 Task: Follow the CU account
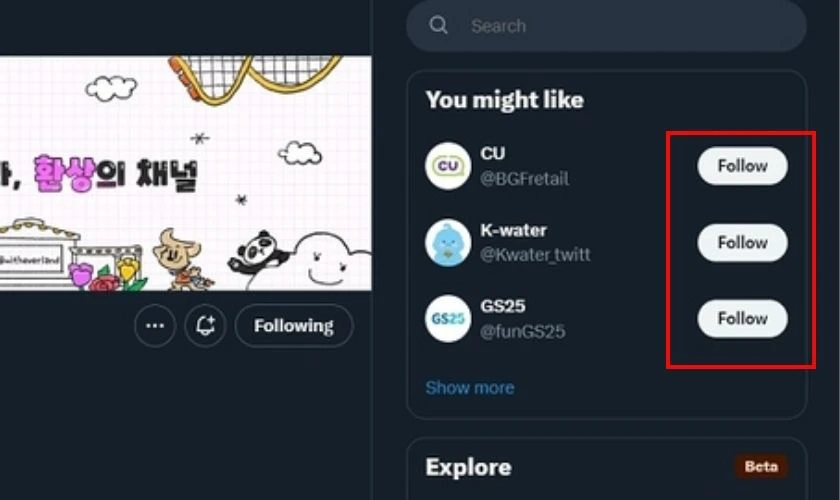coord(742,166)
